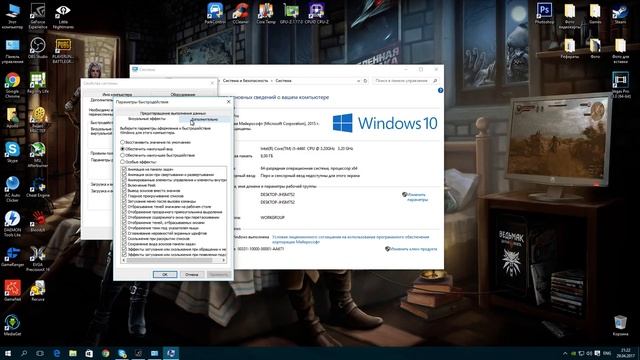Open Microsoft Edge from the taskbar
The height and width of the screenshot is (360, 640).
[56, 353]
